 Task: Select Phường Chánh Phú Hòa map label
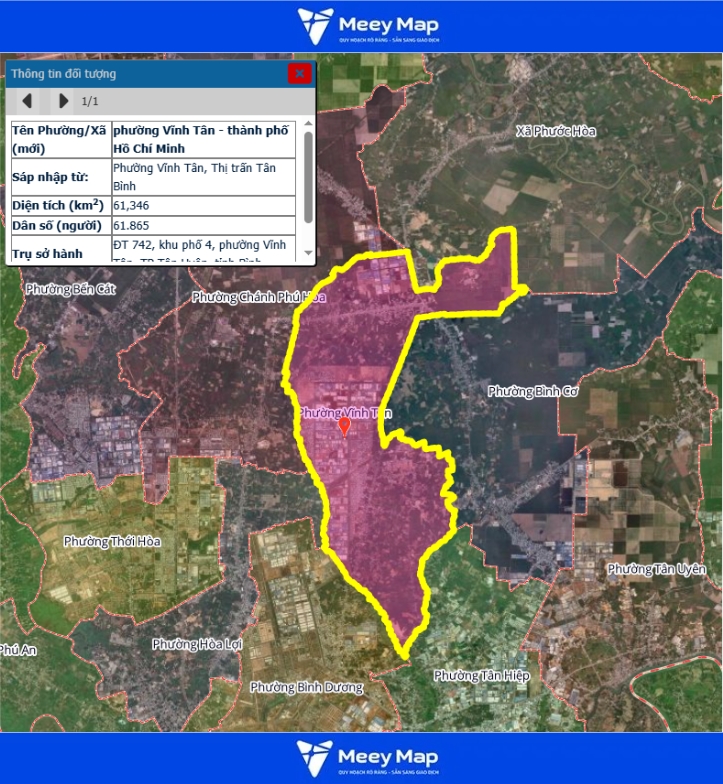click(259, 297)
